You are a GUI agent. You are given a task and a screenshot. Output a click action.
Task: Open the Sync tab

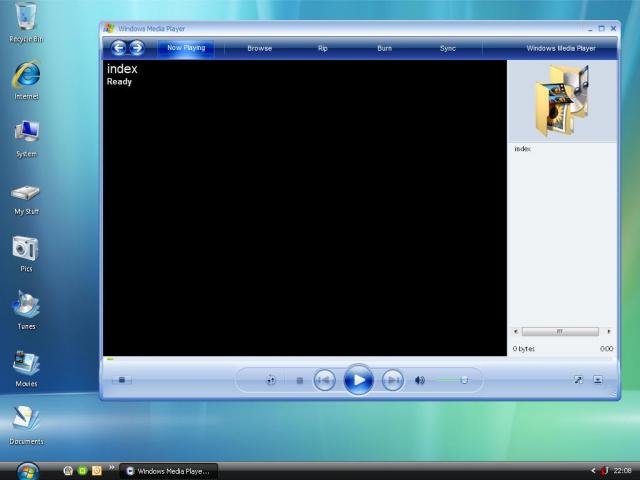coord(448,48)
